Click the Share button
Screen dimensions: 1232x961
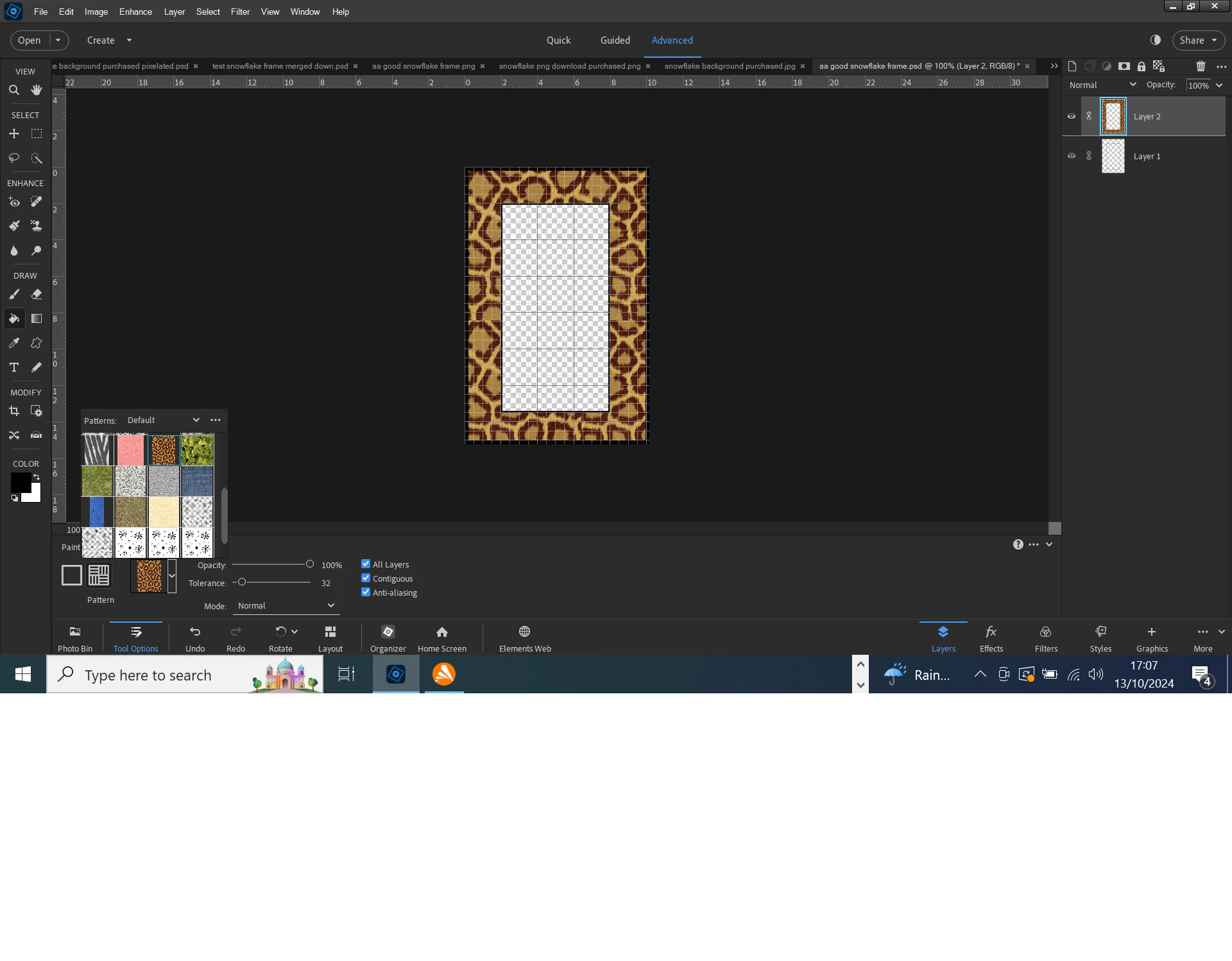pyautogui.click(x=1192, y=40)
